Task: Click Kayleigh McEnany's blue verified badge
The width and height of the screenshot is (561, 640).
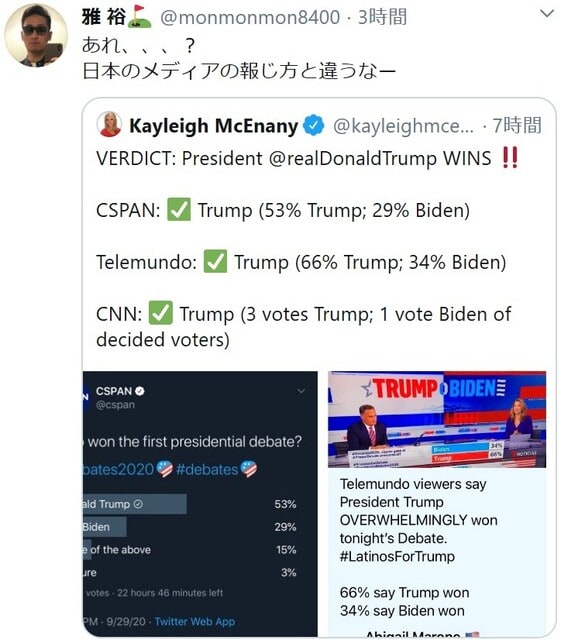Action: (314, 125)
